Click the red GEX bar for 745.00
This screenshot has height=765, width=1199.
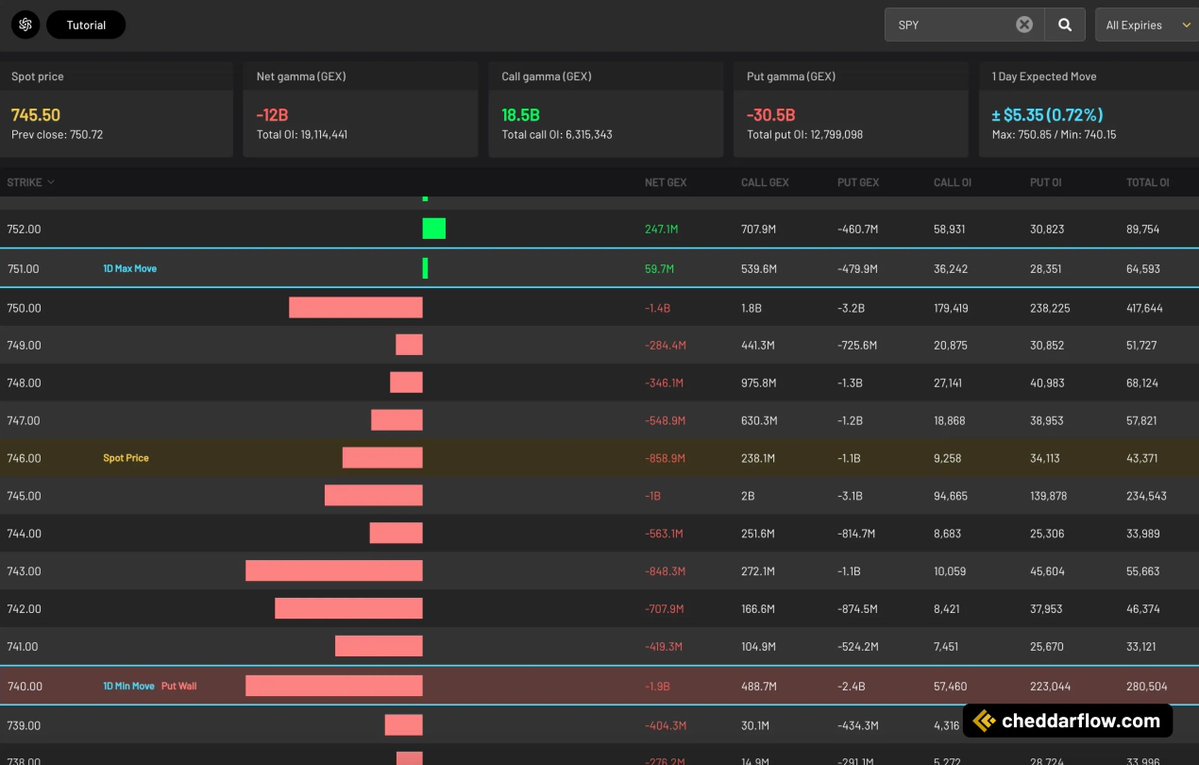(x=373, y=495)
